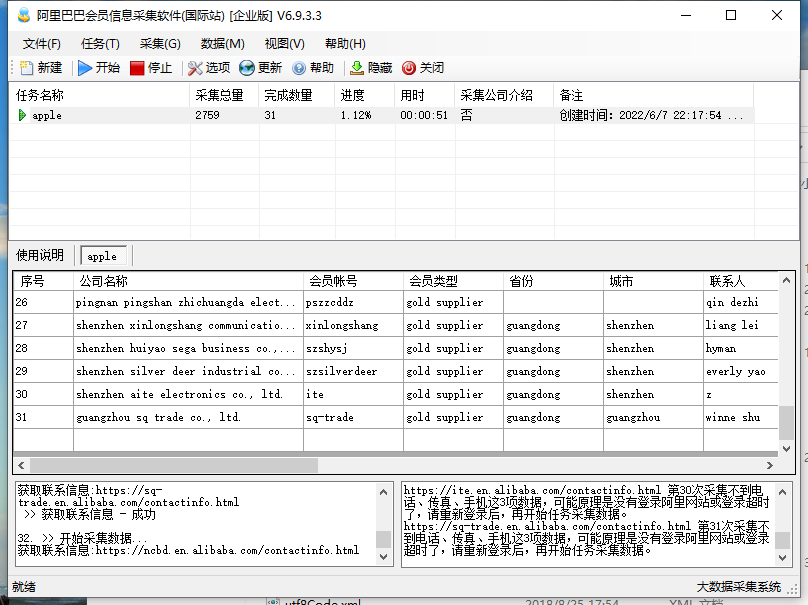The height and width of the screenshot is (605, 808).
Task: Click the green running arrow beside apple task
Action: (22, 115)
